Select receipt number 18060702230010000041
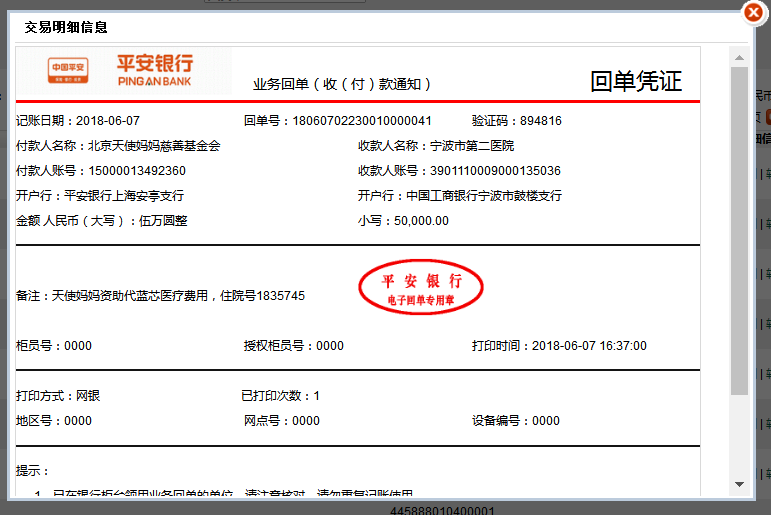Screen dimensions: 771x515 [362, 121]
